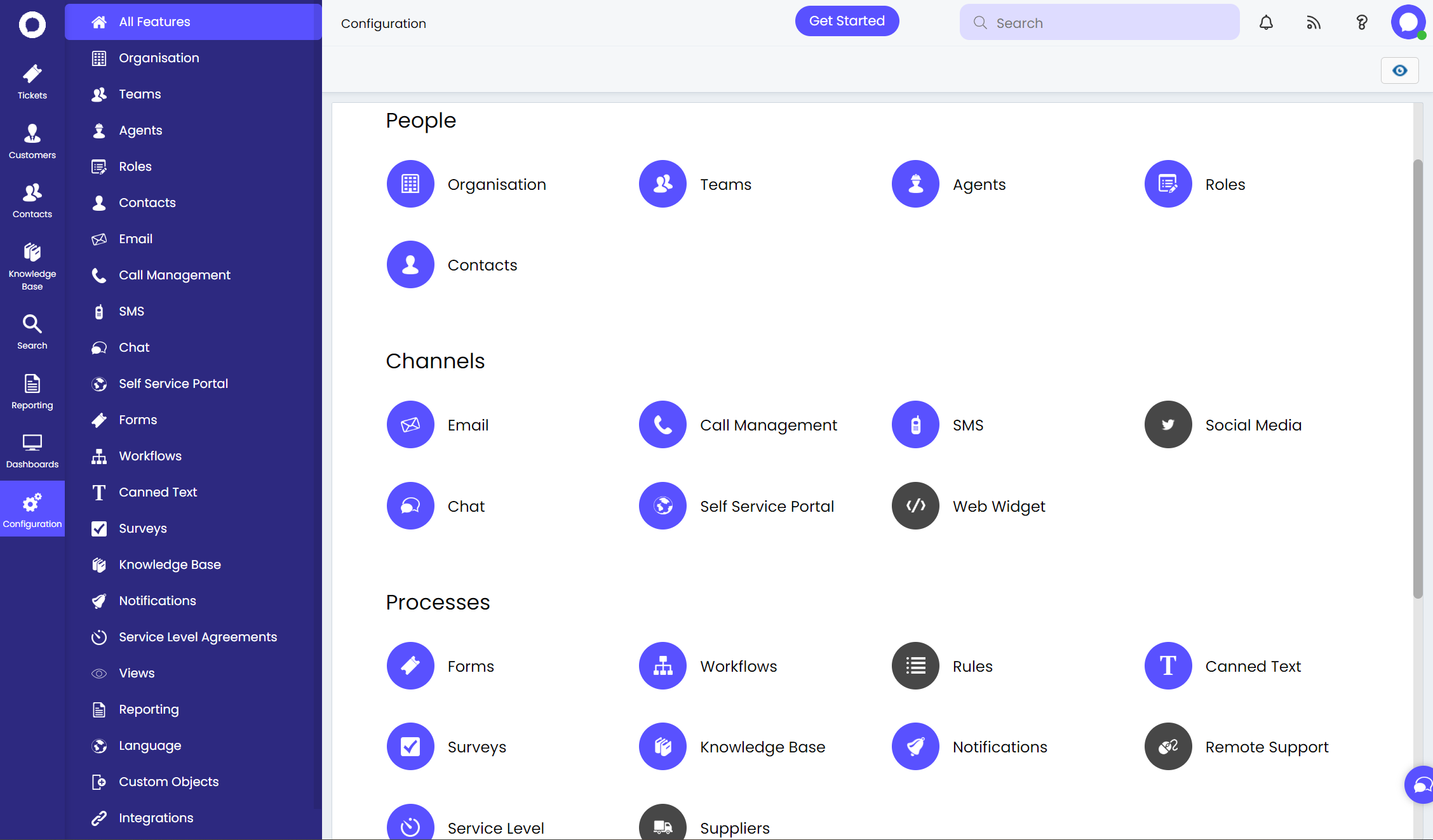Image resolution: width=1433 pixels, height=840 pixels.
Task: Click the Get Started button
Action: (848, 21)
